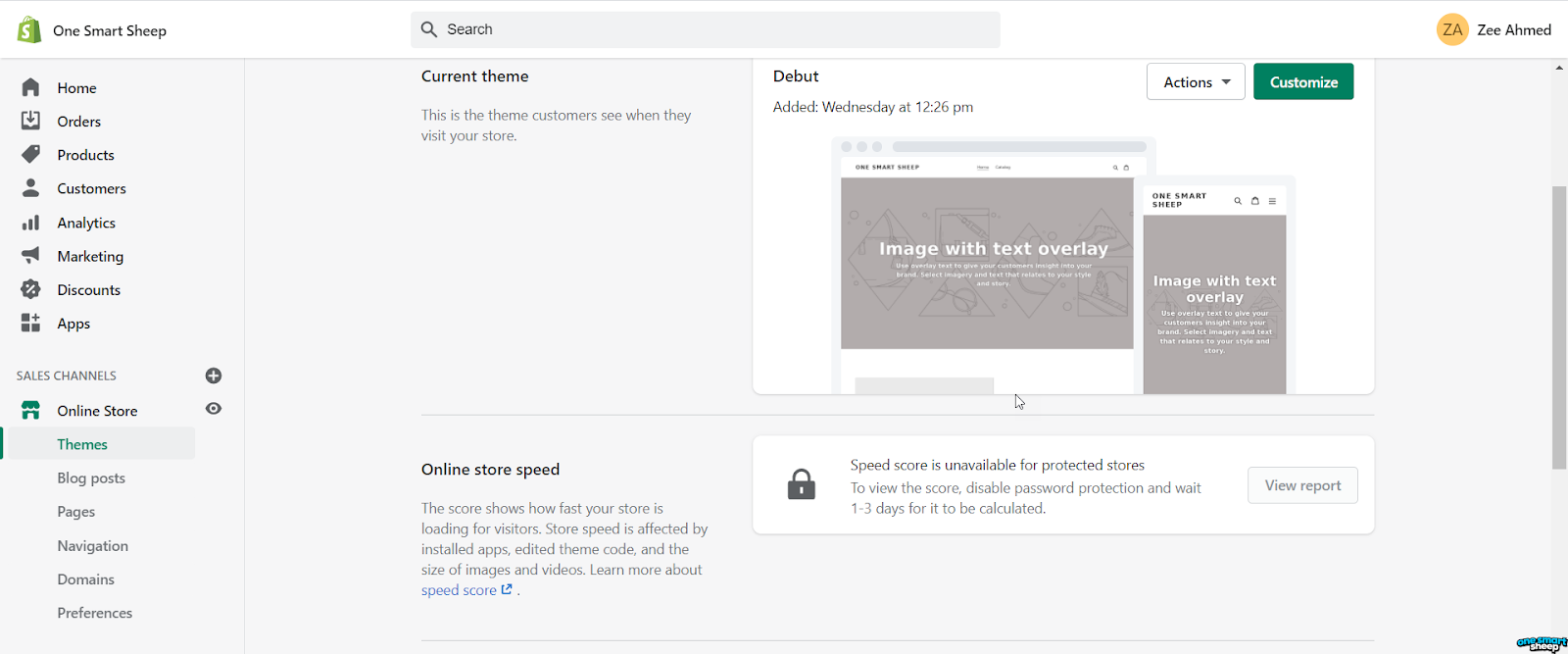Click the Products tag icon

pyautogui.click(x=31, y=155)
